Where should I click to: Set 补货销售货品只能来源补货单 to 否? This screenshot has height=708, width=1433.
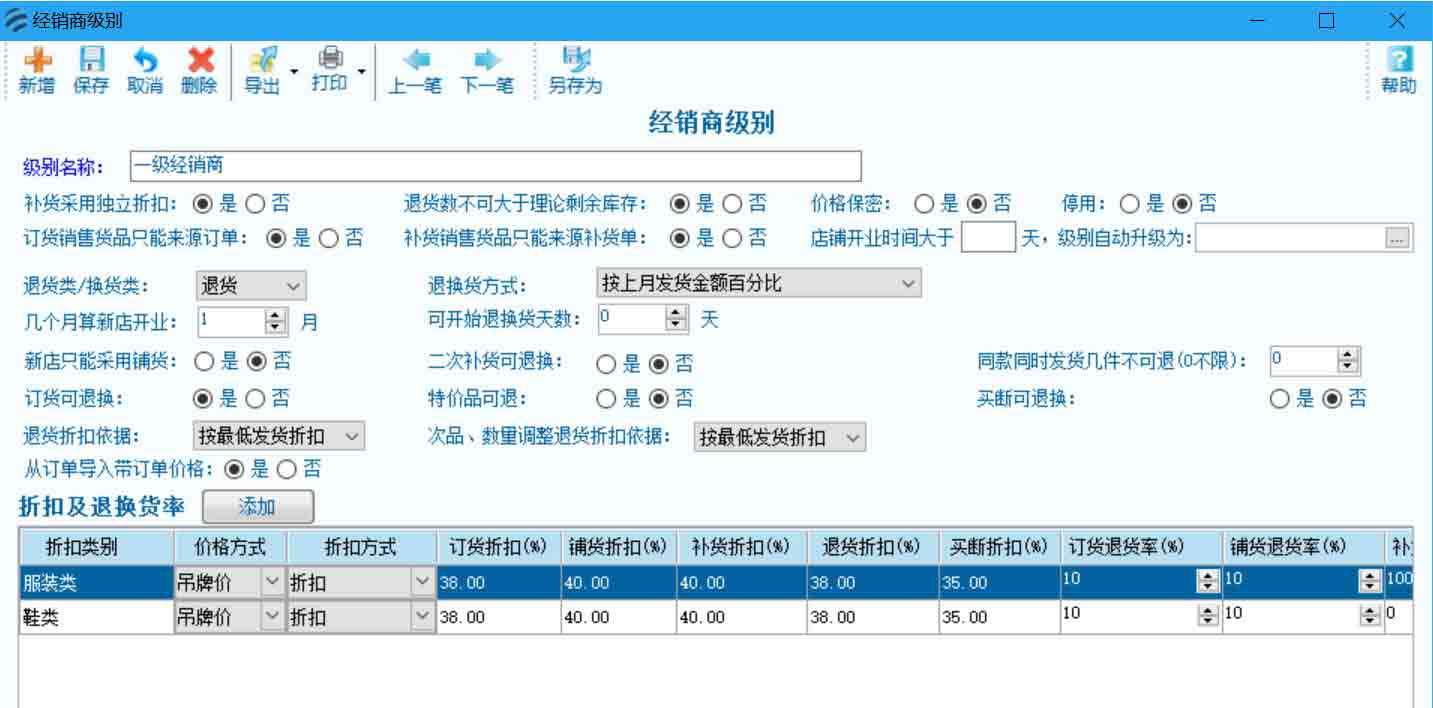click(x=733, y=238)
